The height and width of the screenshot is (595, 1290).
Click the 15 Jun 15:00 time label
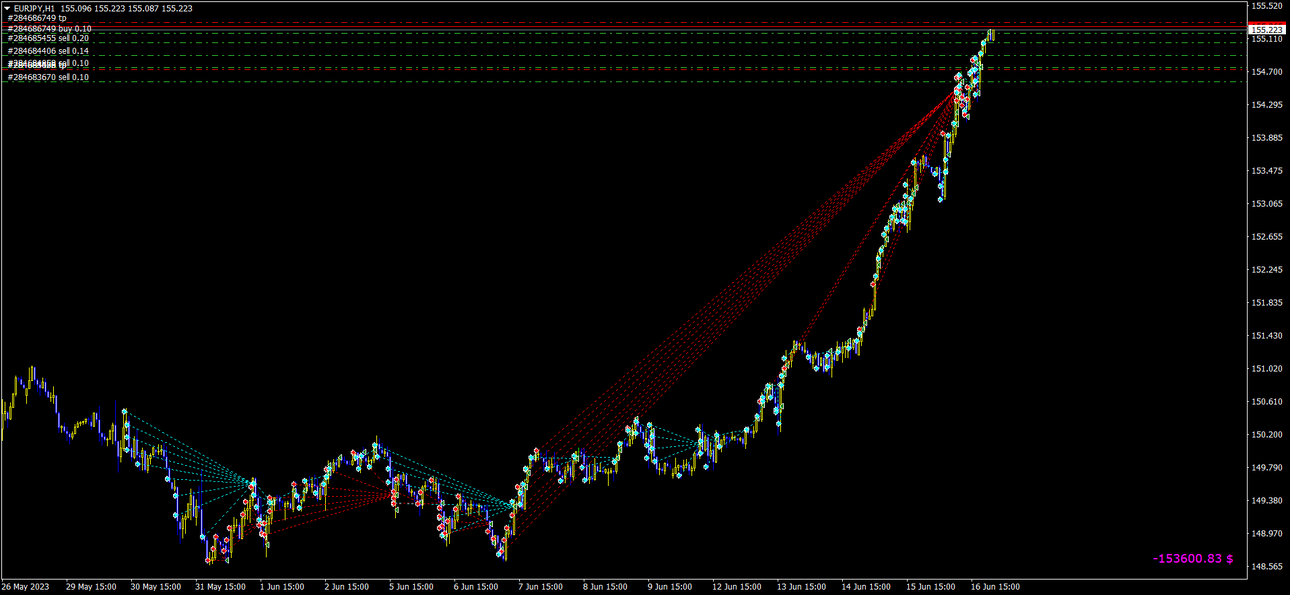(930, 587)
